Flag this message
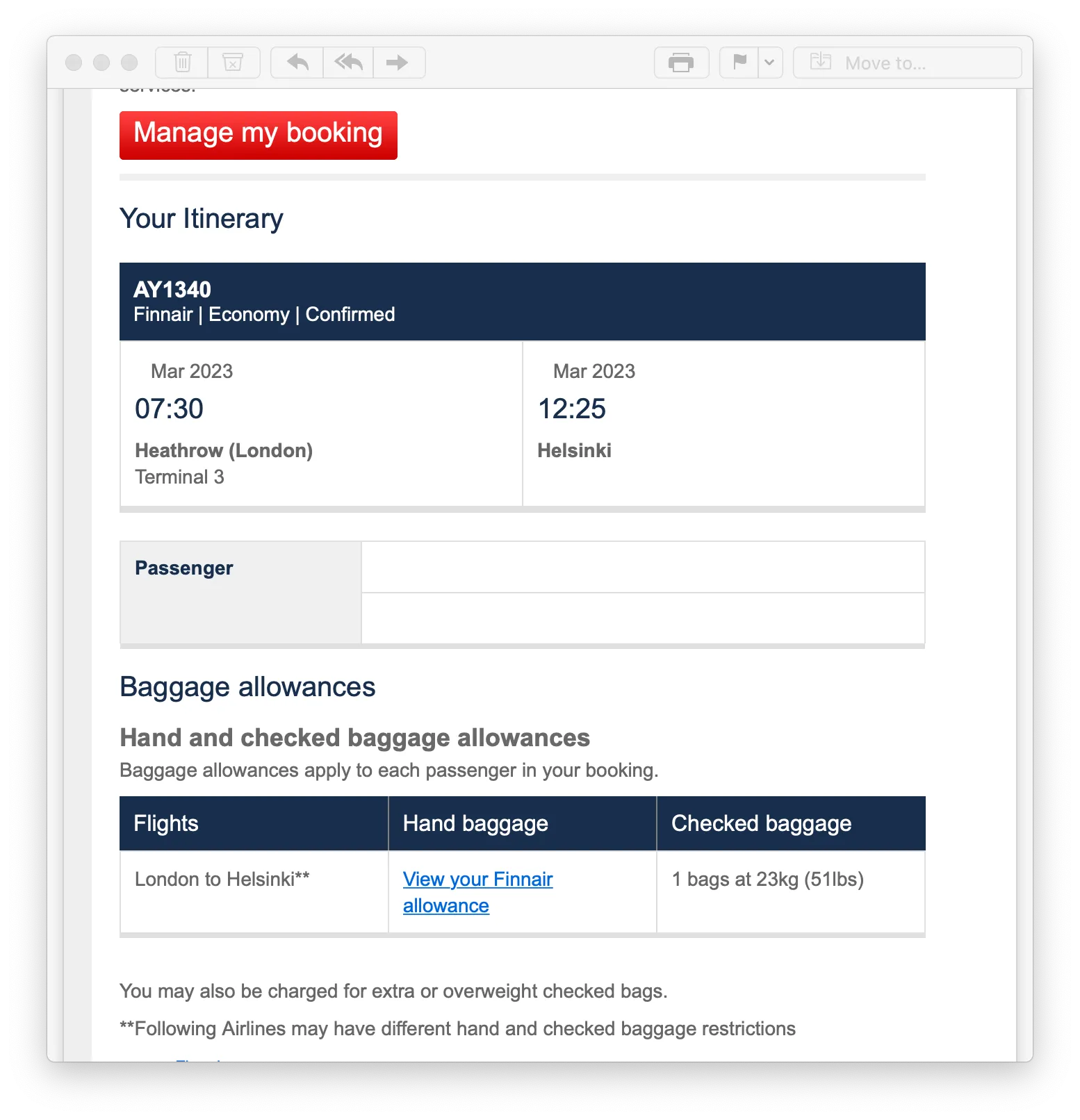The height and width of the screenshot is (1120, 1080). pos(739,63)
